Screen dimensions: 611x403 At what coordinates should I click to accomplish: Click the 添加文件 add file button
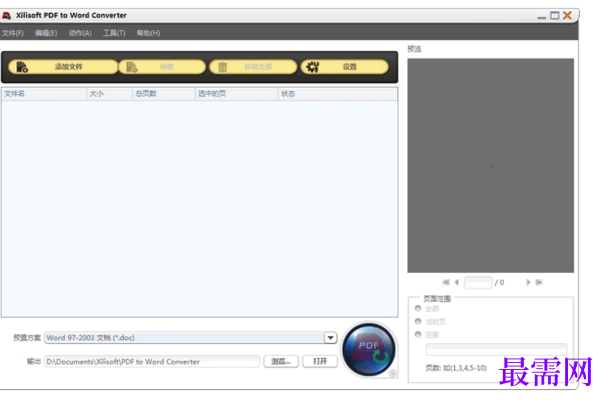coord(63,67)
